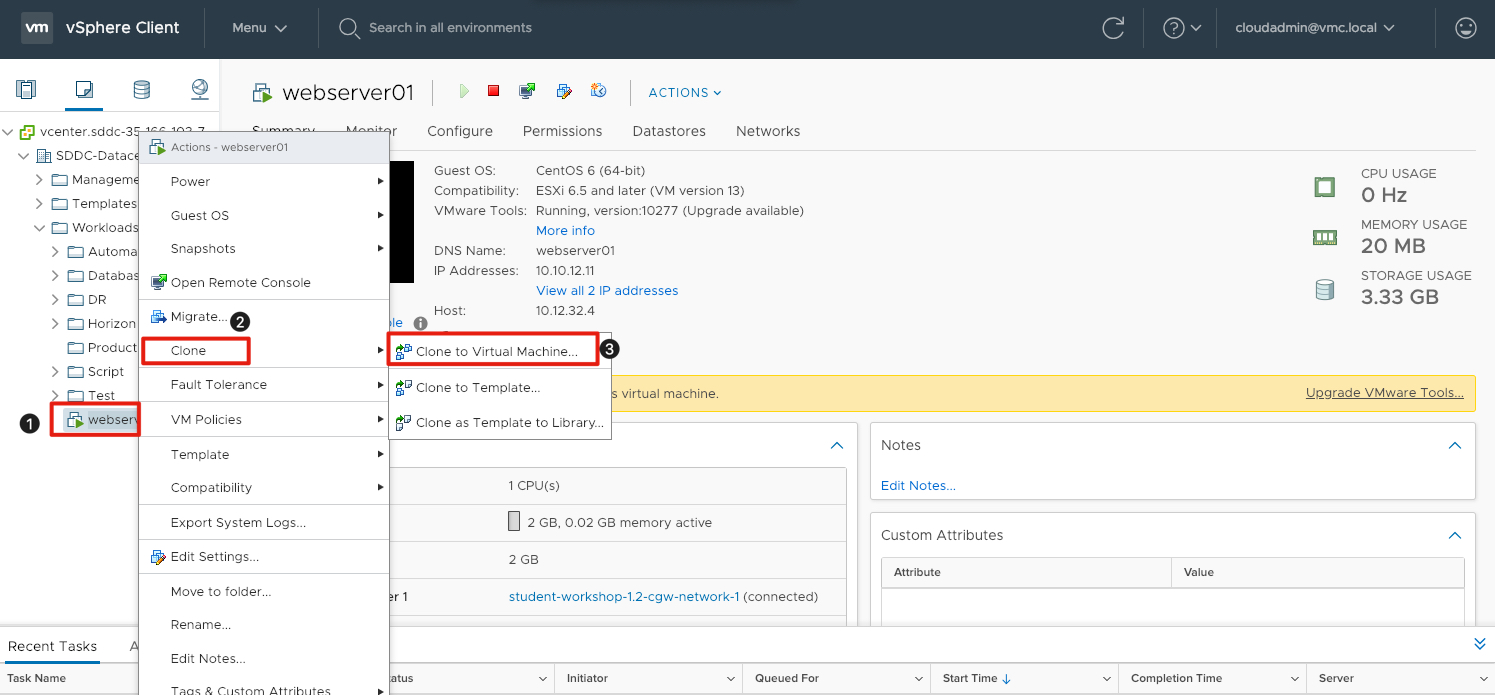Image resolution: width=1495 pixels, height=695 pixels.
Task: Open the ACTIONS dropdown
Action: pyautogui.click(x=685, y=92)
